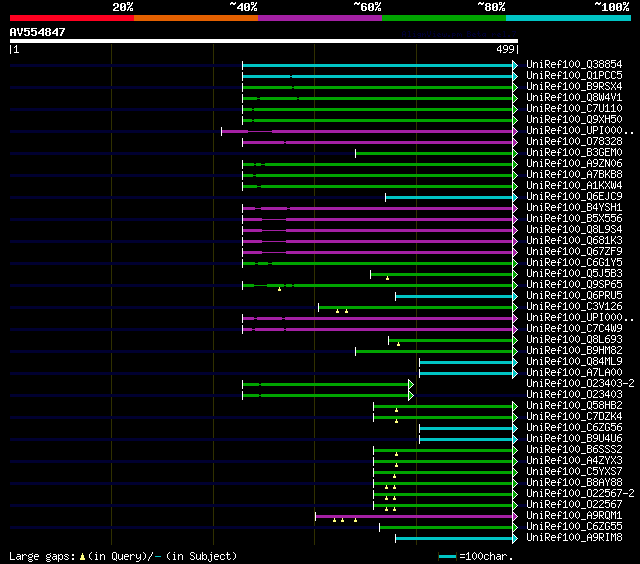Select hit name UniRef100_C7C4W9

pos(574,329)
